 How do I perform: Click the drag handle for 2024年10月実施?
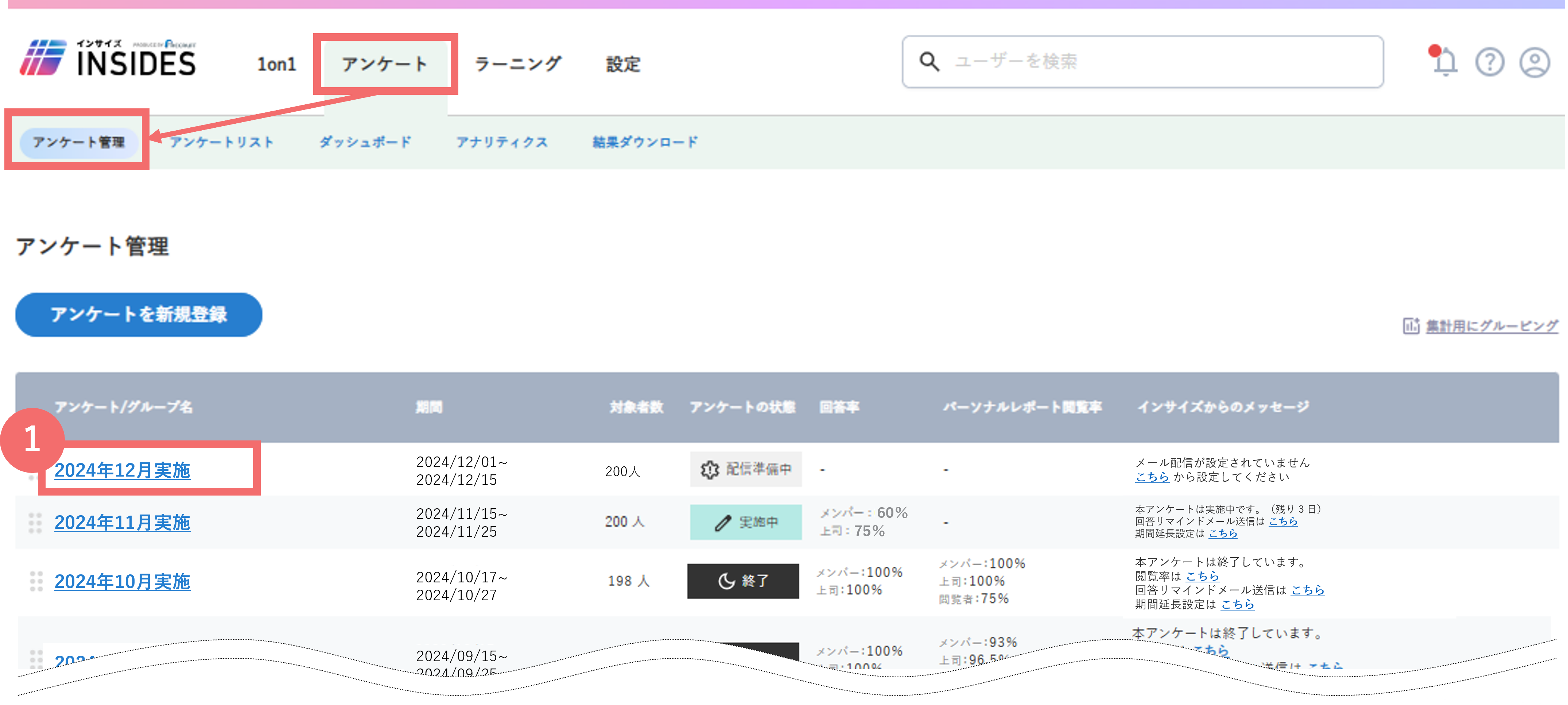coord(36,581)
